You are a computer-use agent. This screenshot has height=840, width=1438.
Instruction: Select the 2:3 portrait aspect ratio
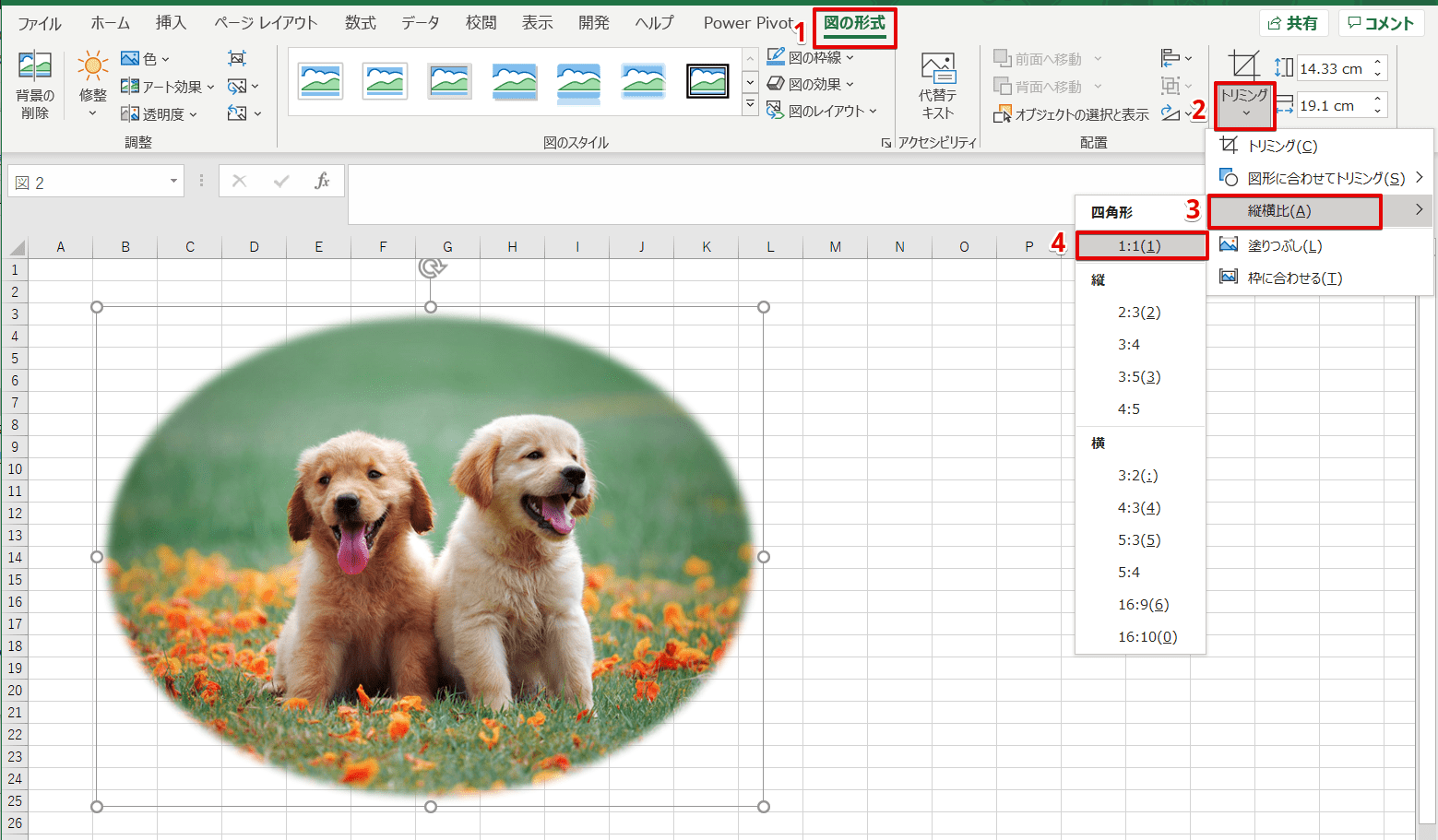click(x=1141, y=312)
